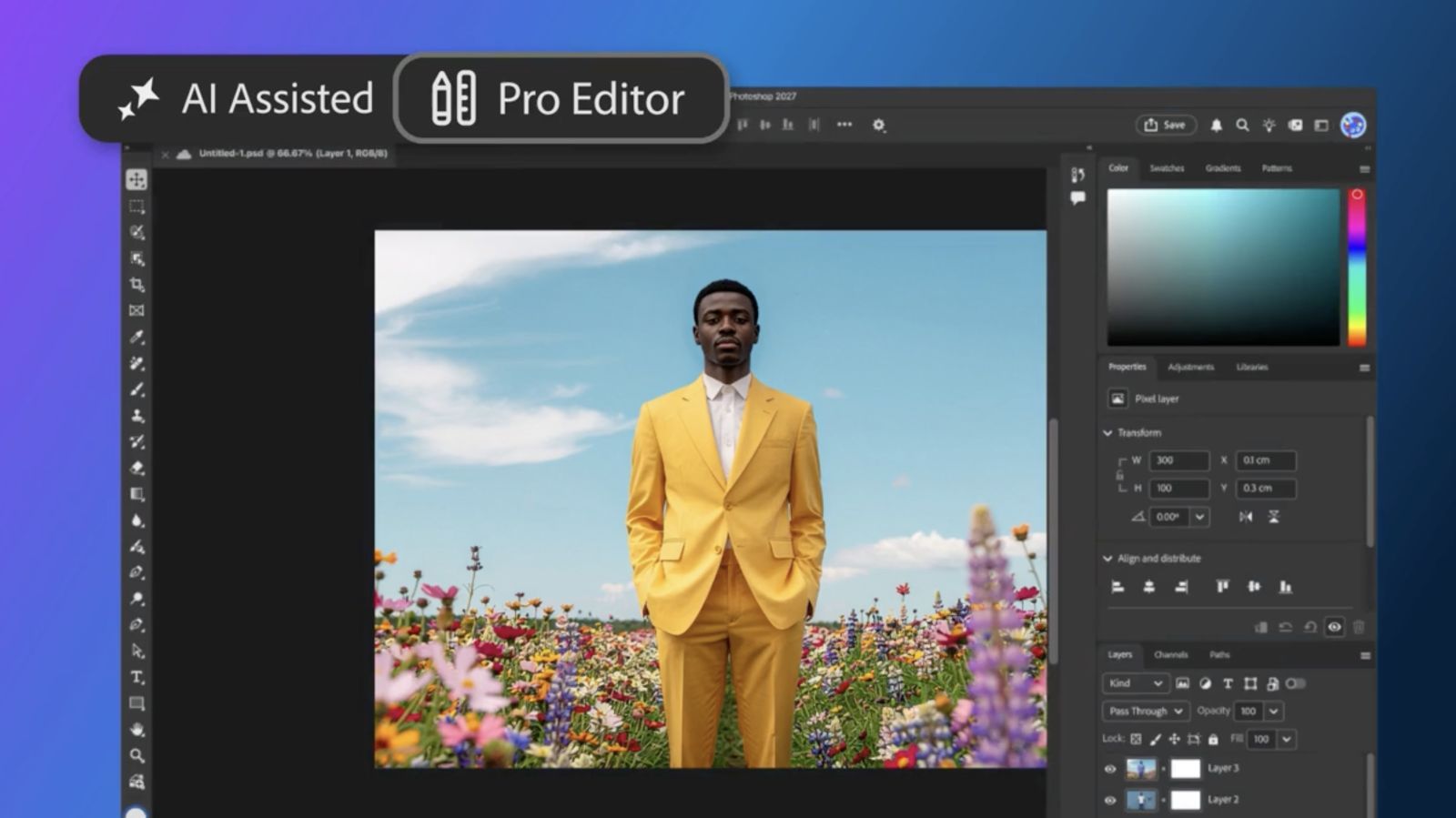Select the Path Selection arrow tool
1456x818 pixels.
136,651
